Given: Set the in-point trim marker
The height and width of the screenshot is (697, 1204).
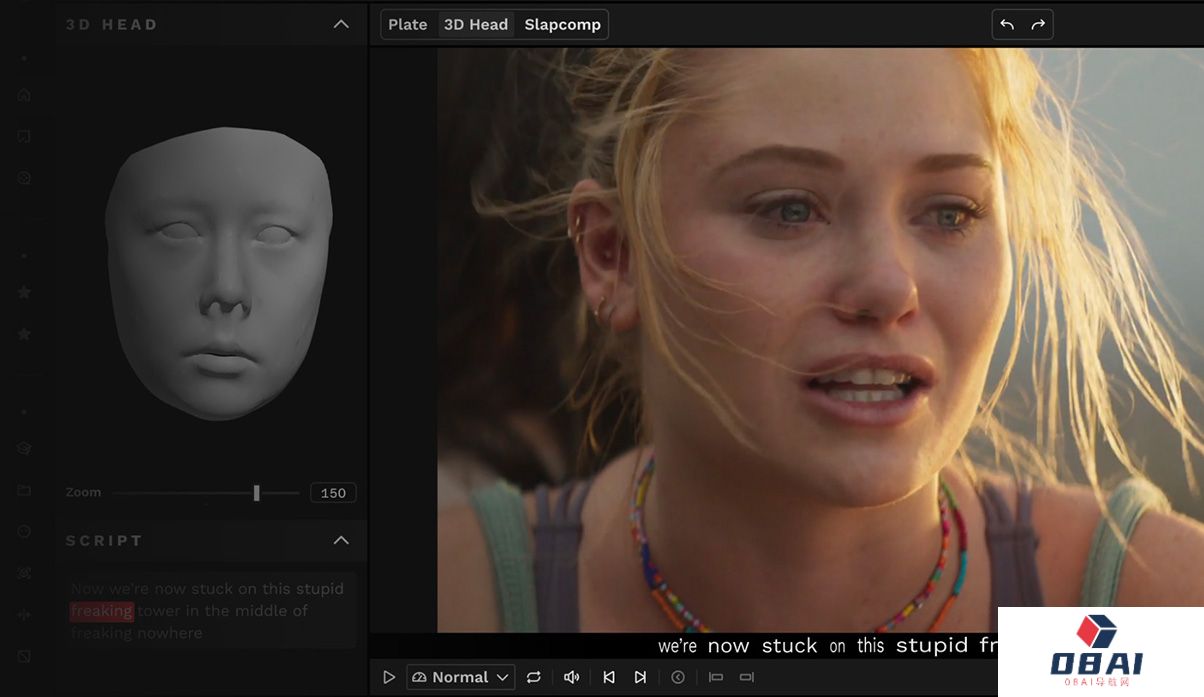Looking at the screenshot, I should pos(716,677).
